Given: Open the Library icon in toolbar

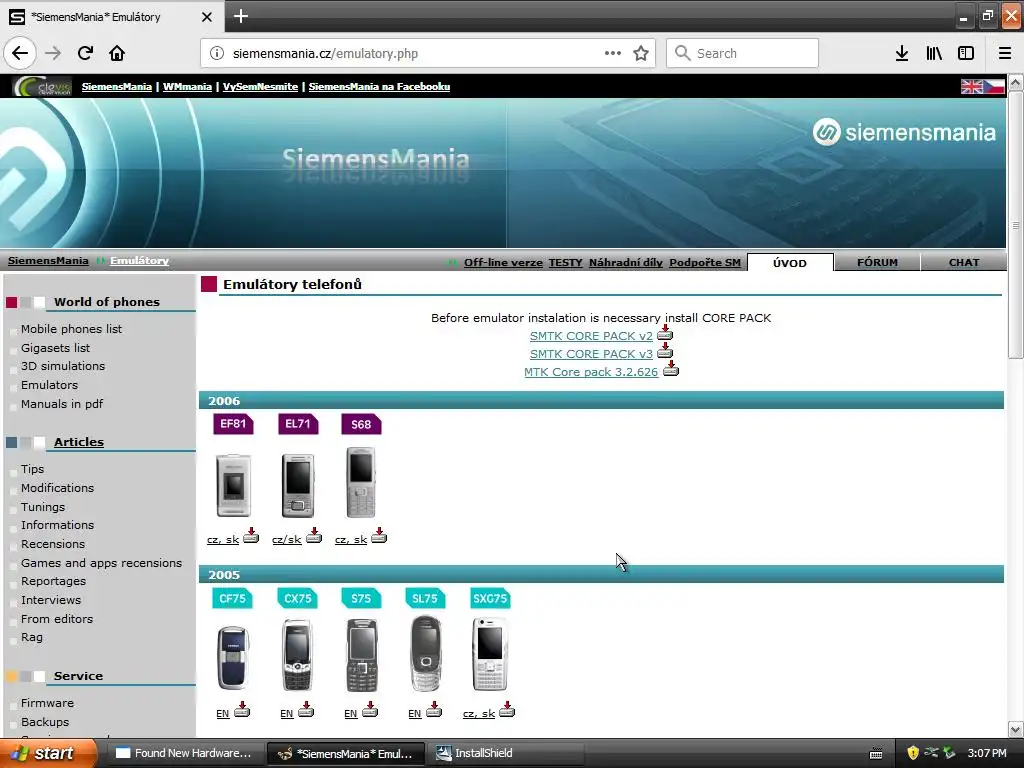Looking at the screenshot, I should [x=934, y=54].
